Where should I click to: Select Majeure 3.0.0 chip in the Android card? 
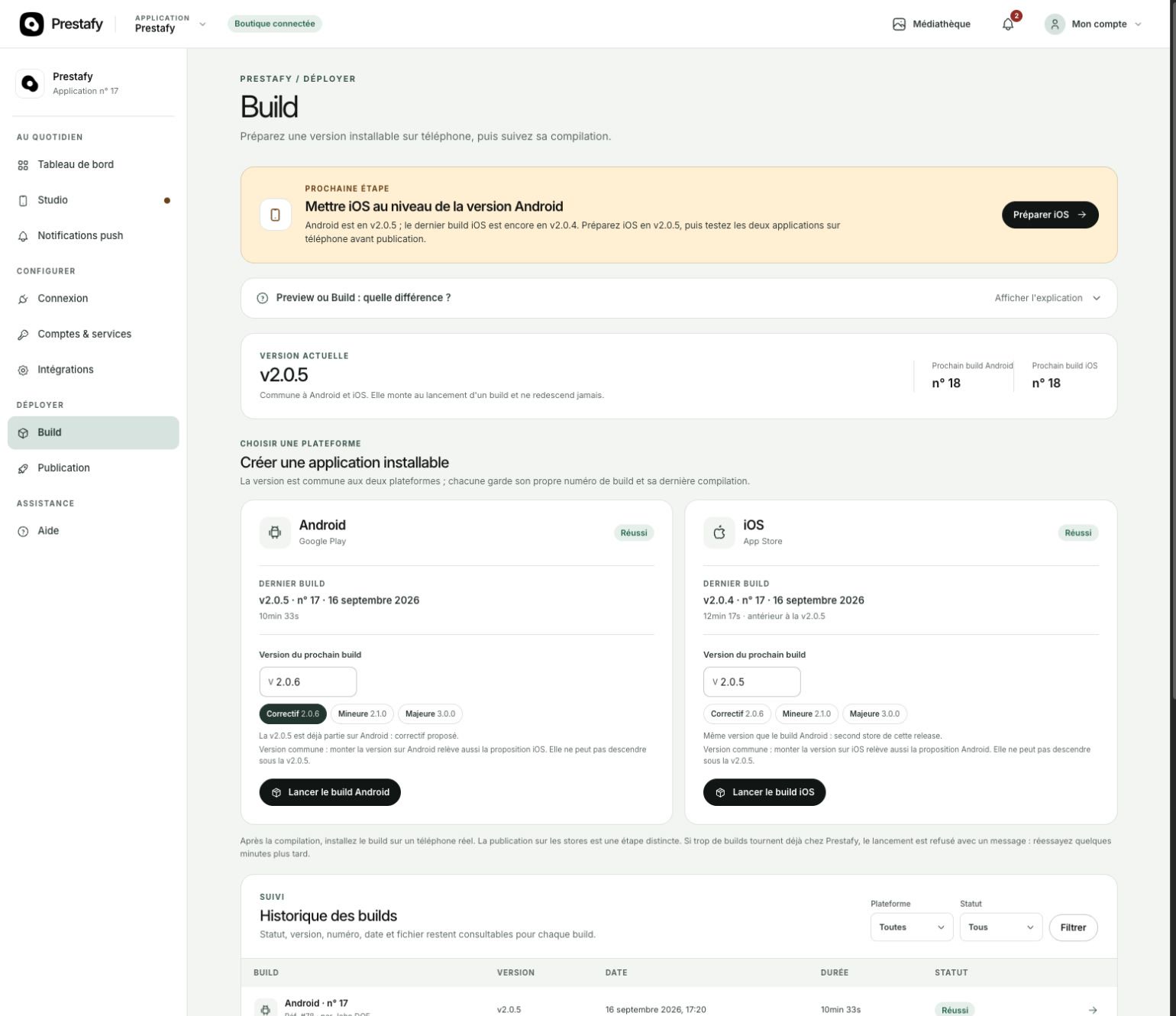(x=430, y=713)
